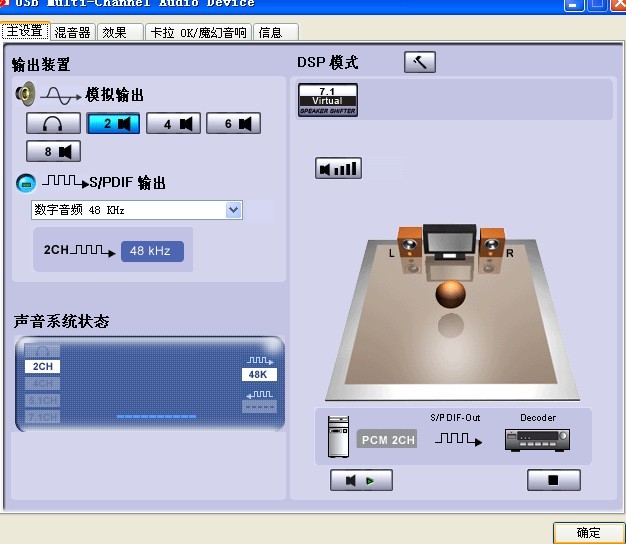Screen dimensions: 626x544
Task: Click the PCM 2CH label
Action: [x=387, y=439]
